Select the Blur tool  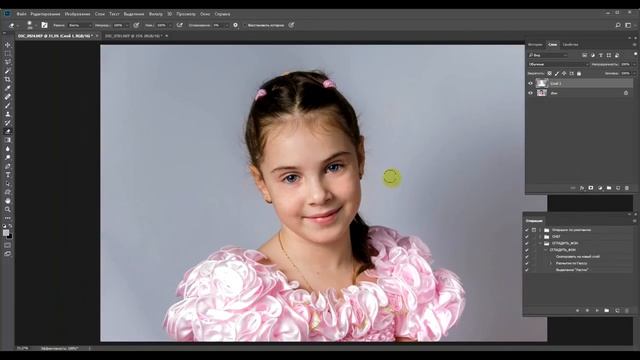coord(7,149)
